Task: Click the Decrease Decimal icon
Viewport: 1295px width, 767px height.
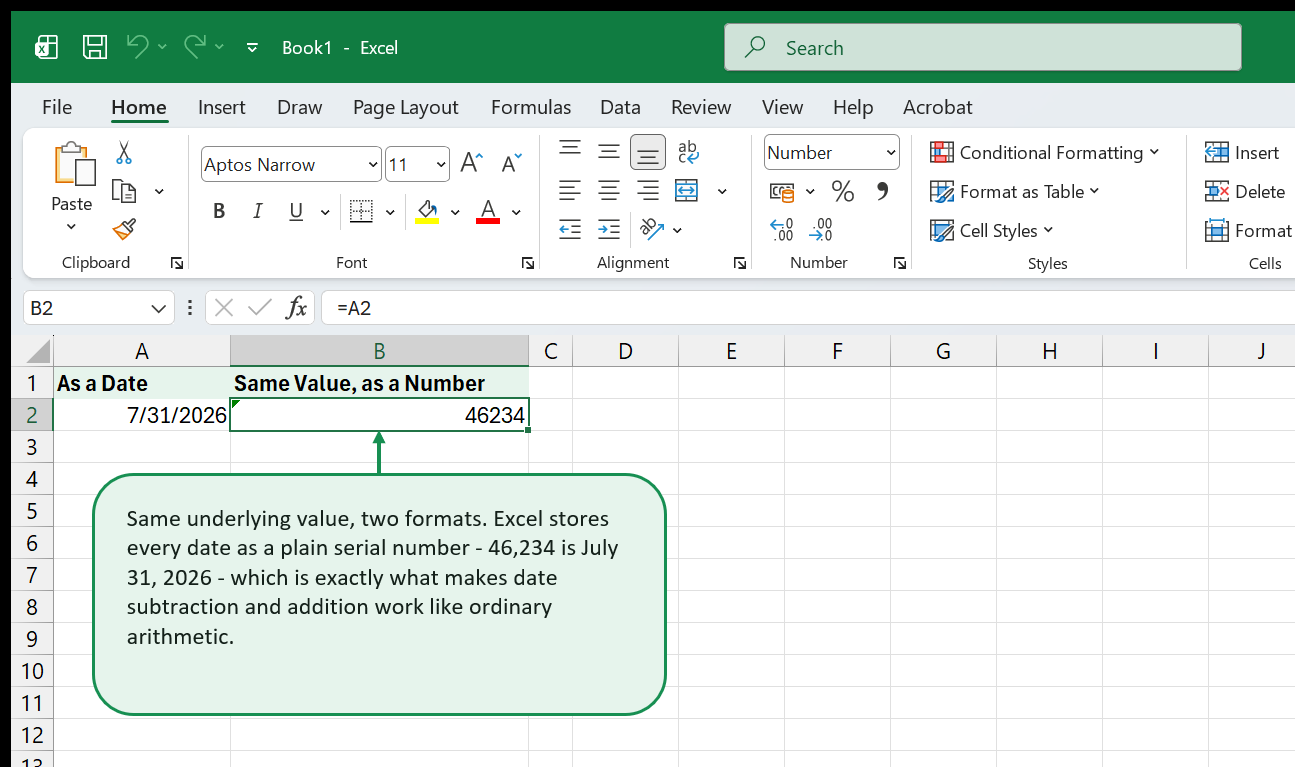Action: click(821, 230)
